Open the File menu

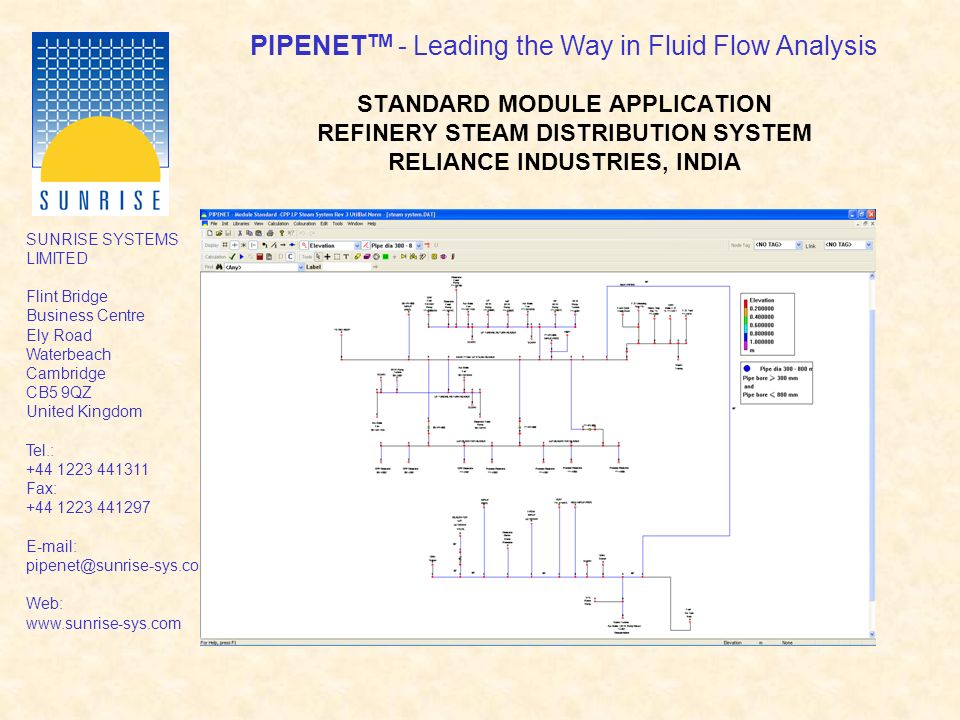214,223
